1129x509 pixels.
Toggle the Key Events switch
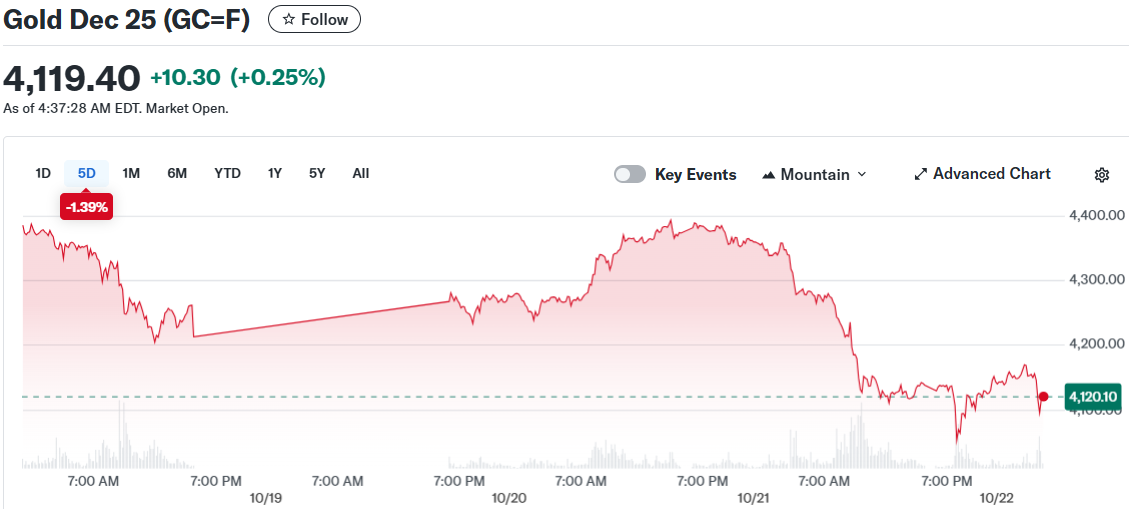coord(630,175)
